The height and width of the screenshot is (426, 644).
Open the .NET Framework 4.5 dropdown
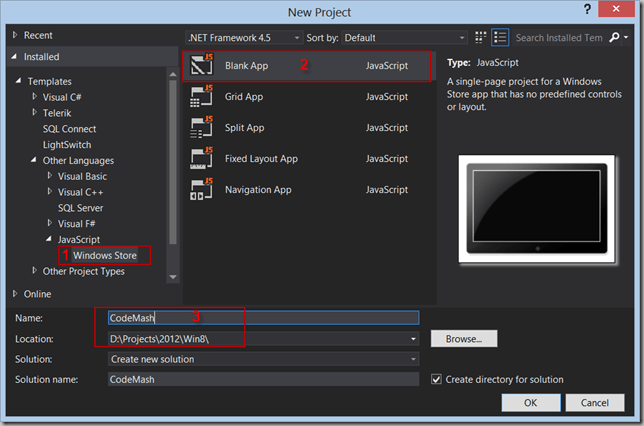[244, 38]
